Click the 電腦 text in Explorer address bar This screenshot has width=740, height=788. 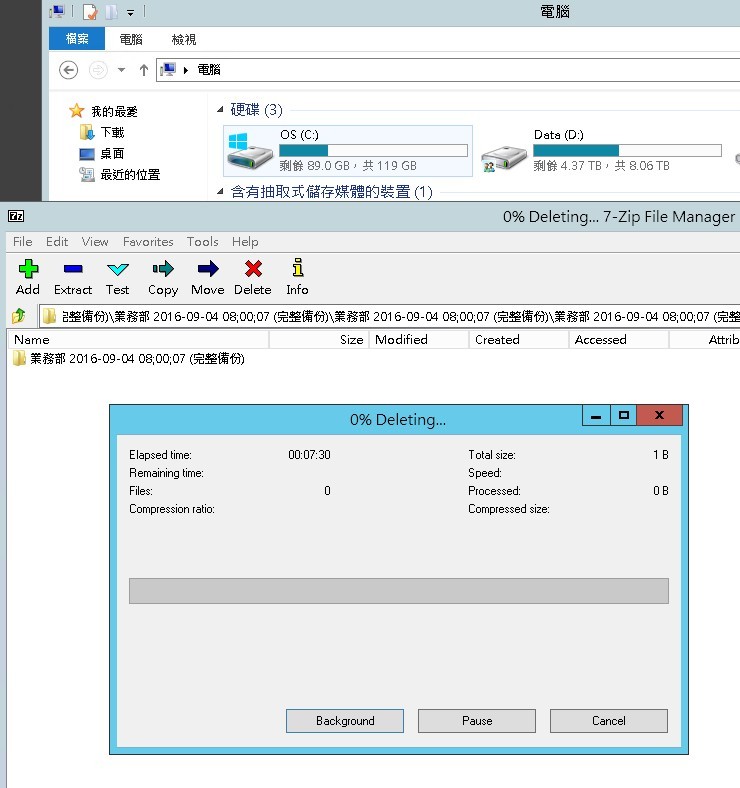[x=209, y=70]
